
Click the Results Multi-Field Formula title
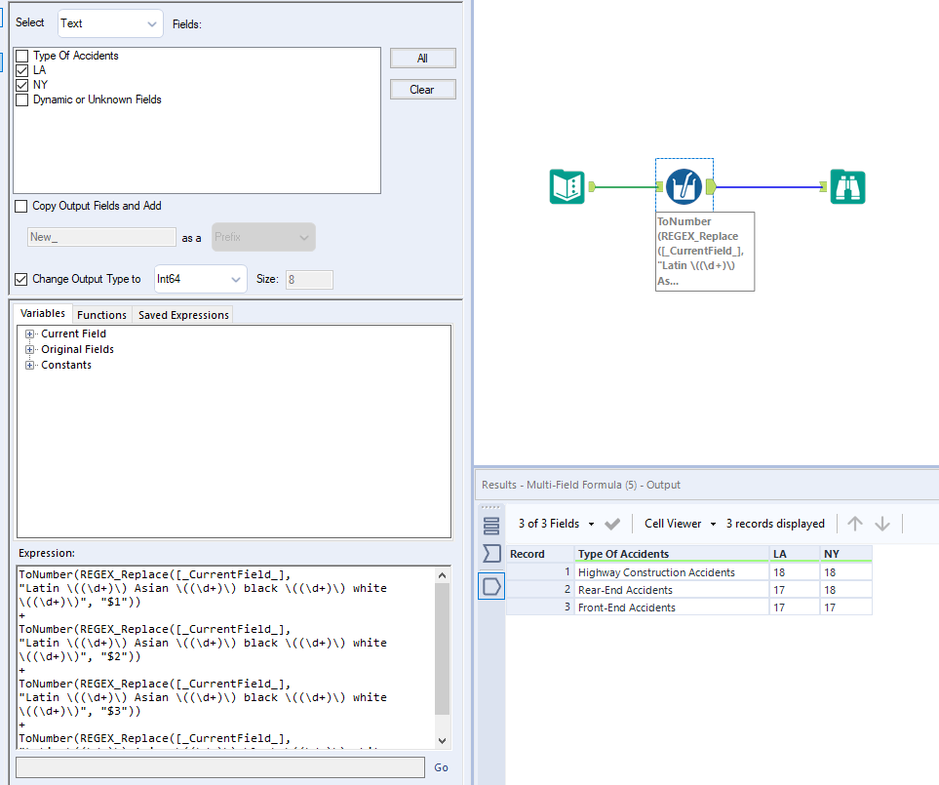pos(581,485)
